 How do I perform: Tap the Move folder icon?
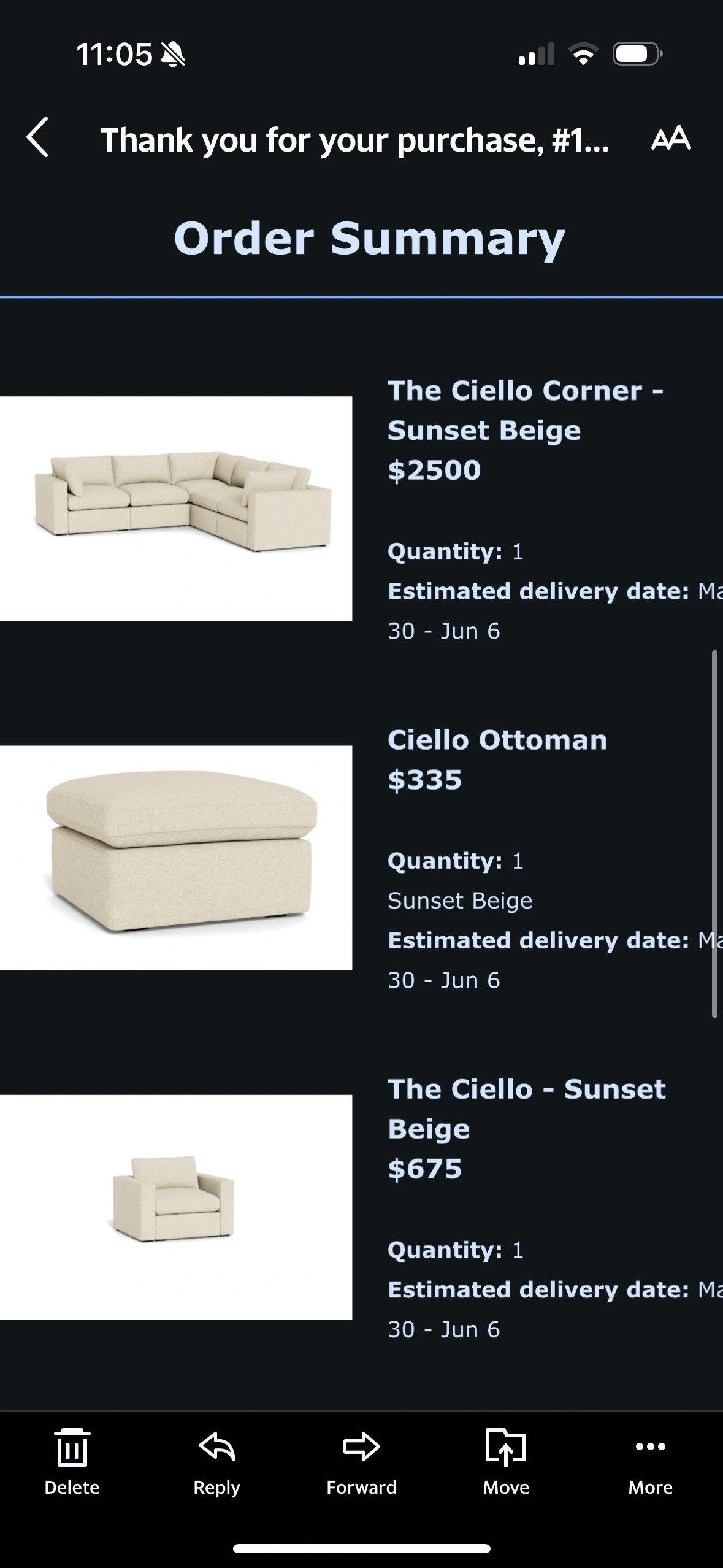point(505,1448)
